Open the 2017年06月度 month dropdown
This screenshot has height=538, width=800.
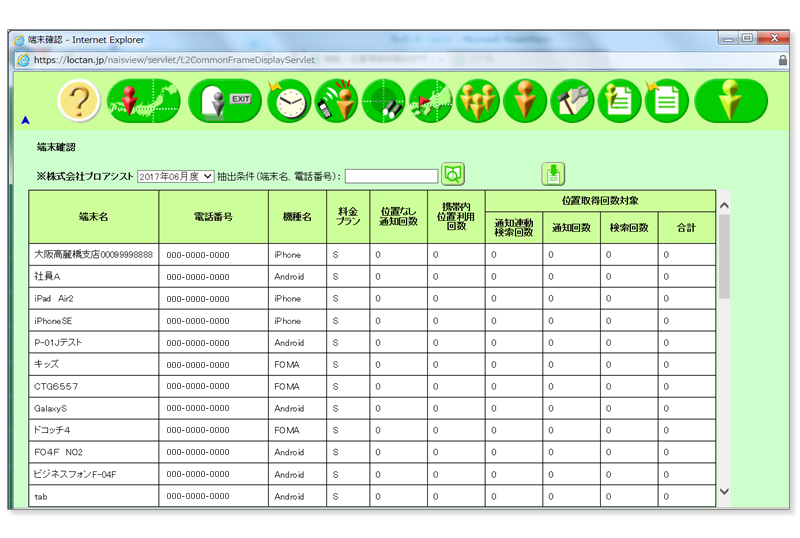tap(176, 177)
